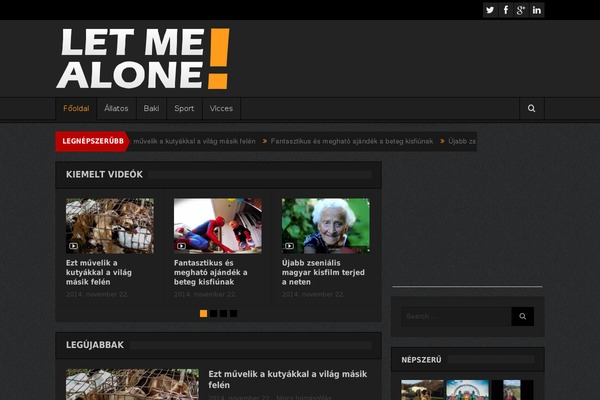Click the Spiderman video thumbnail

[x=218, y=226]
